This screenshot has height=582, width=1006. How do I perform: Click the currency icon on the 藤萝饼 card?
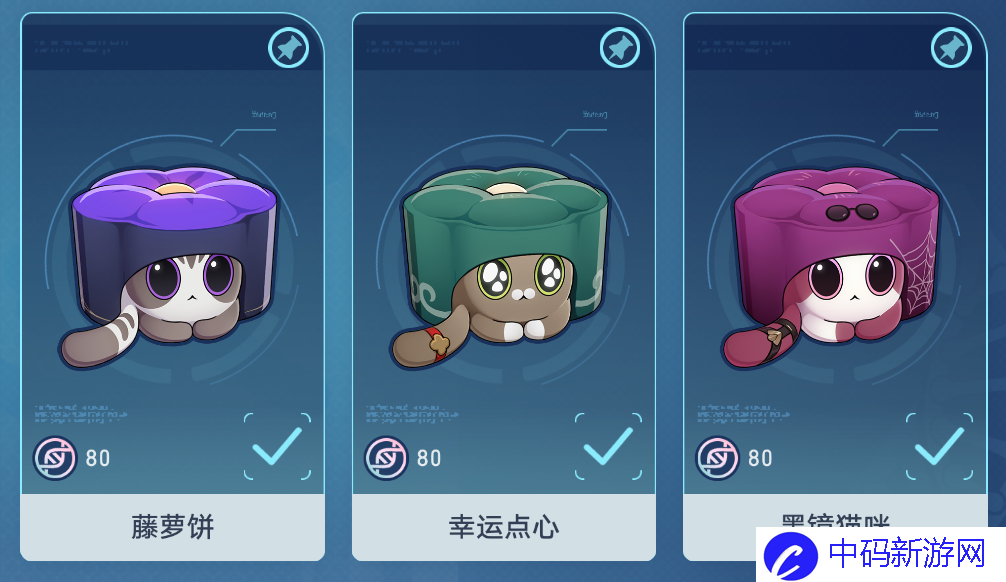(55, 458)
